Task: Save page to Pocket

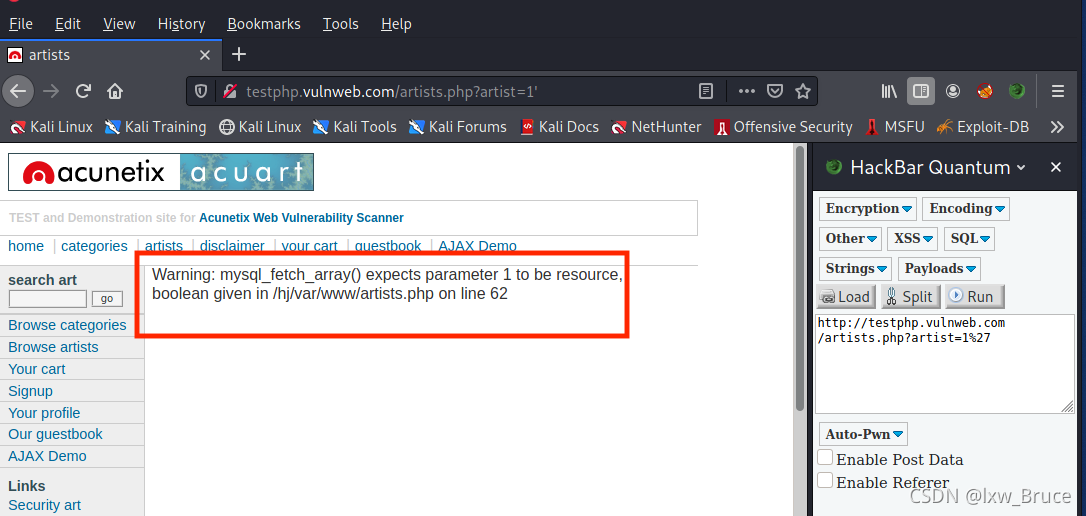Action: (774, 91)
